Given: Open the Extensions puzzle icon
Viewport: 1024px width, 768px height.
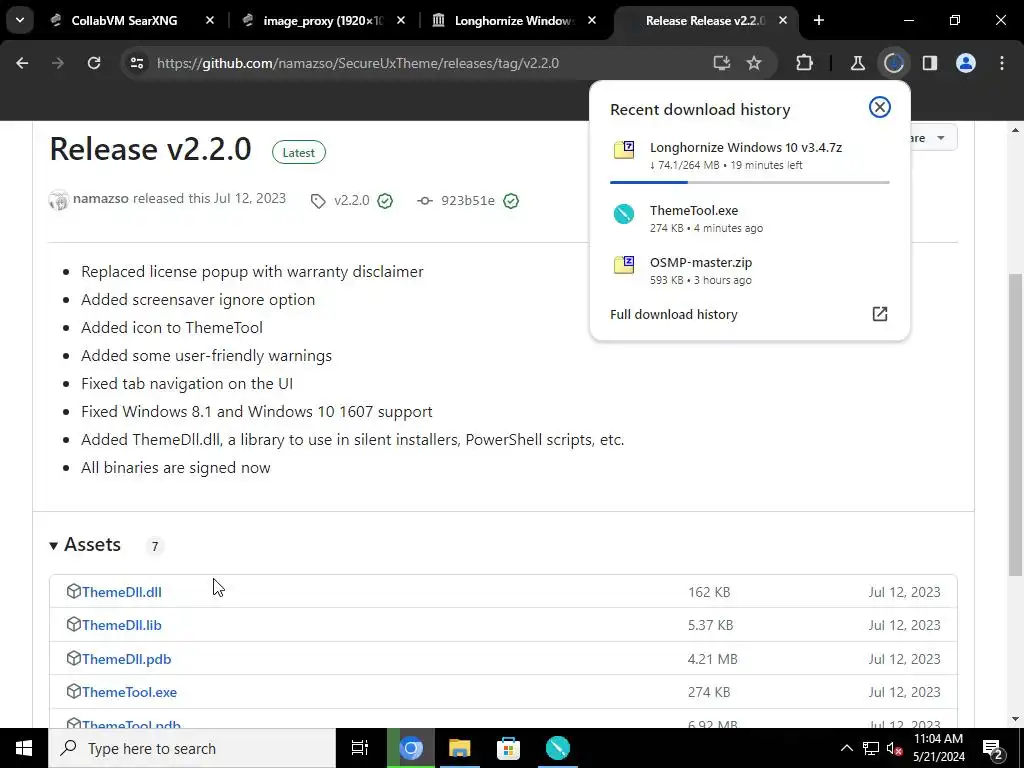Looking at the screenshot, I should pyautogui.click(x=805, y=63).
